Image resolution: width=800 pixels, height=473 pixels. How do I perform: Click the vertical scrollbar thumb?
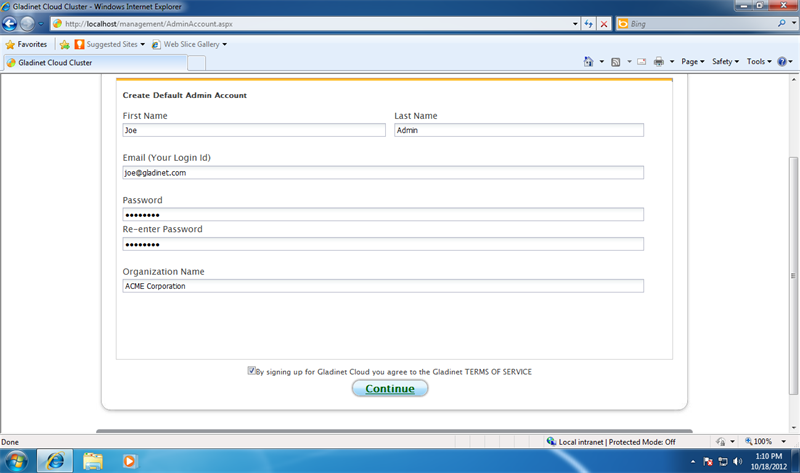793,276
